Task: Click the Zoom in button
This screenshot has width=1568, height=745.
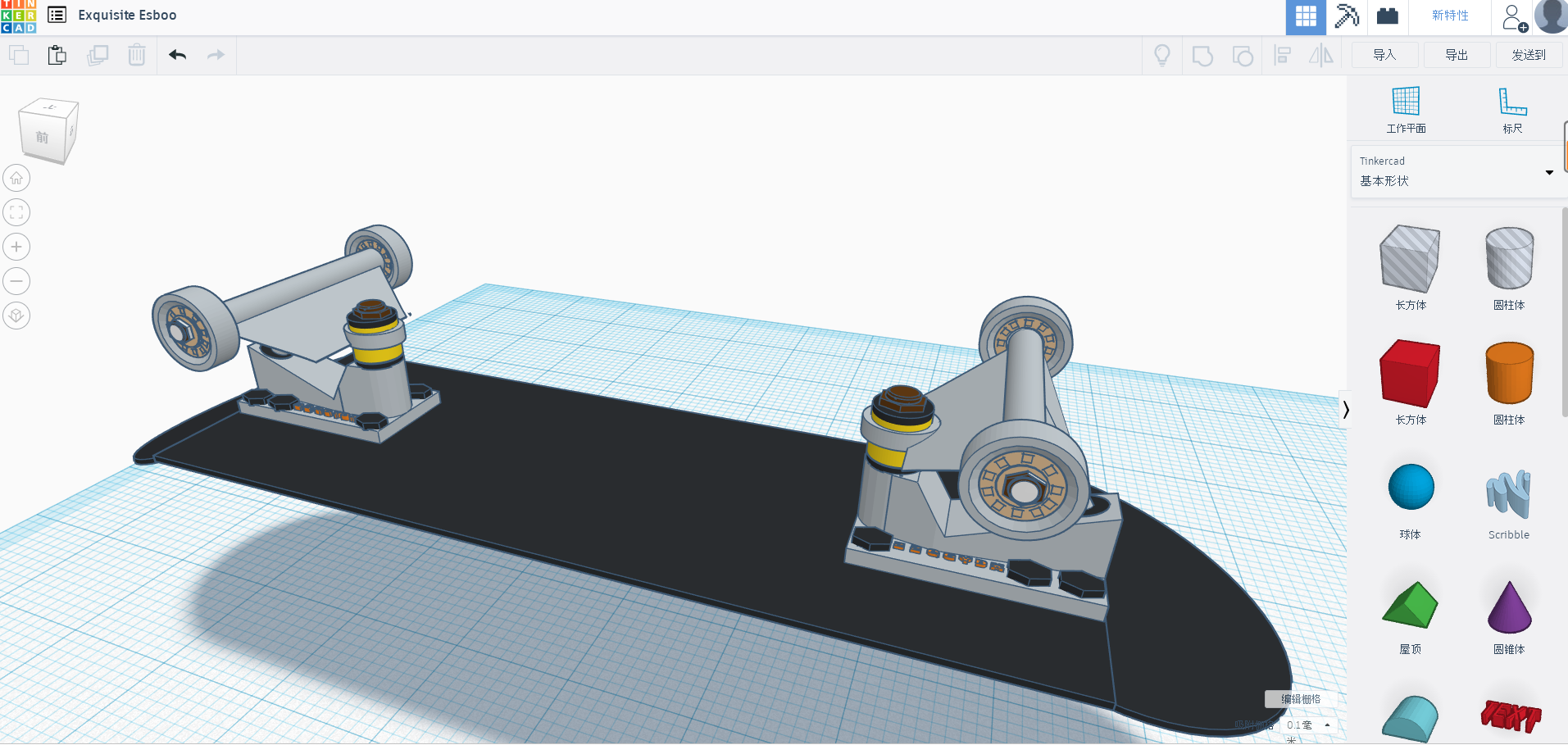Action: tap(16, 247)
